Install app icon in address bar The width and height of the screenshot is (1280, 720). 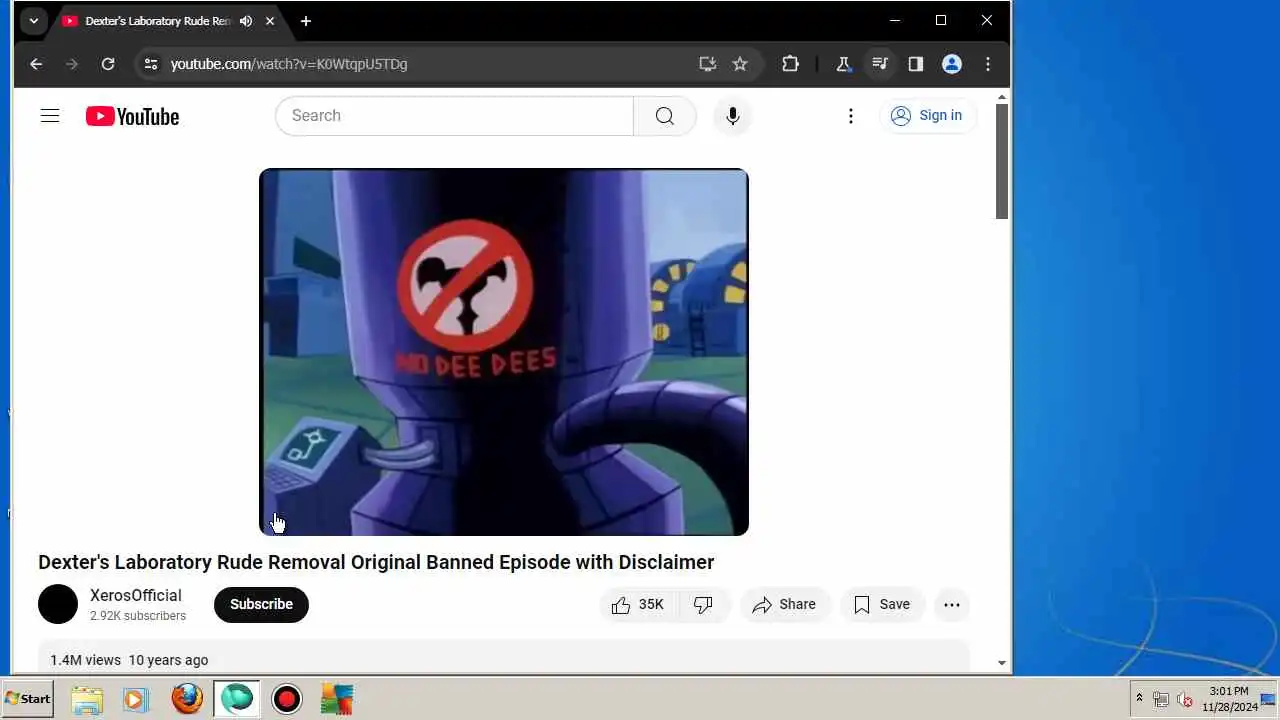click(708, 64)
